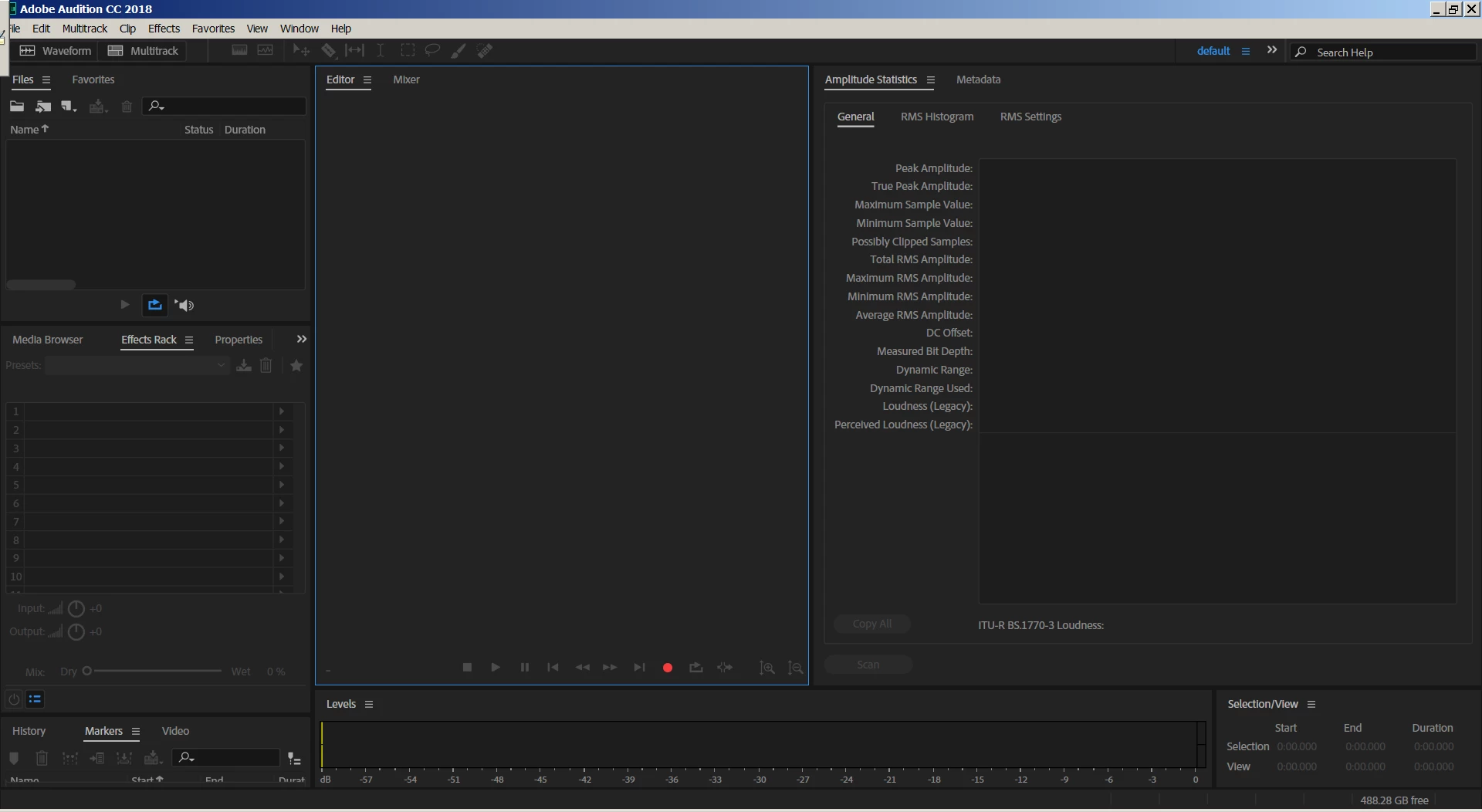Switch to the Metadata panel tab
This screenshot has width=1482, height=812.
[x=978, y=80]
